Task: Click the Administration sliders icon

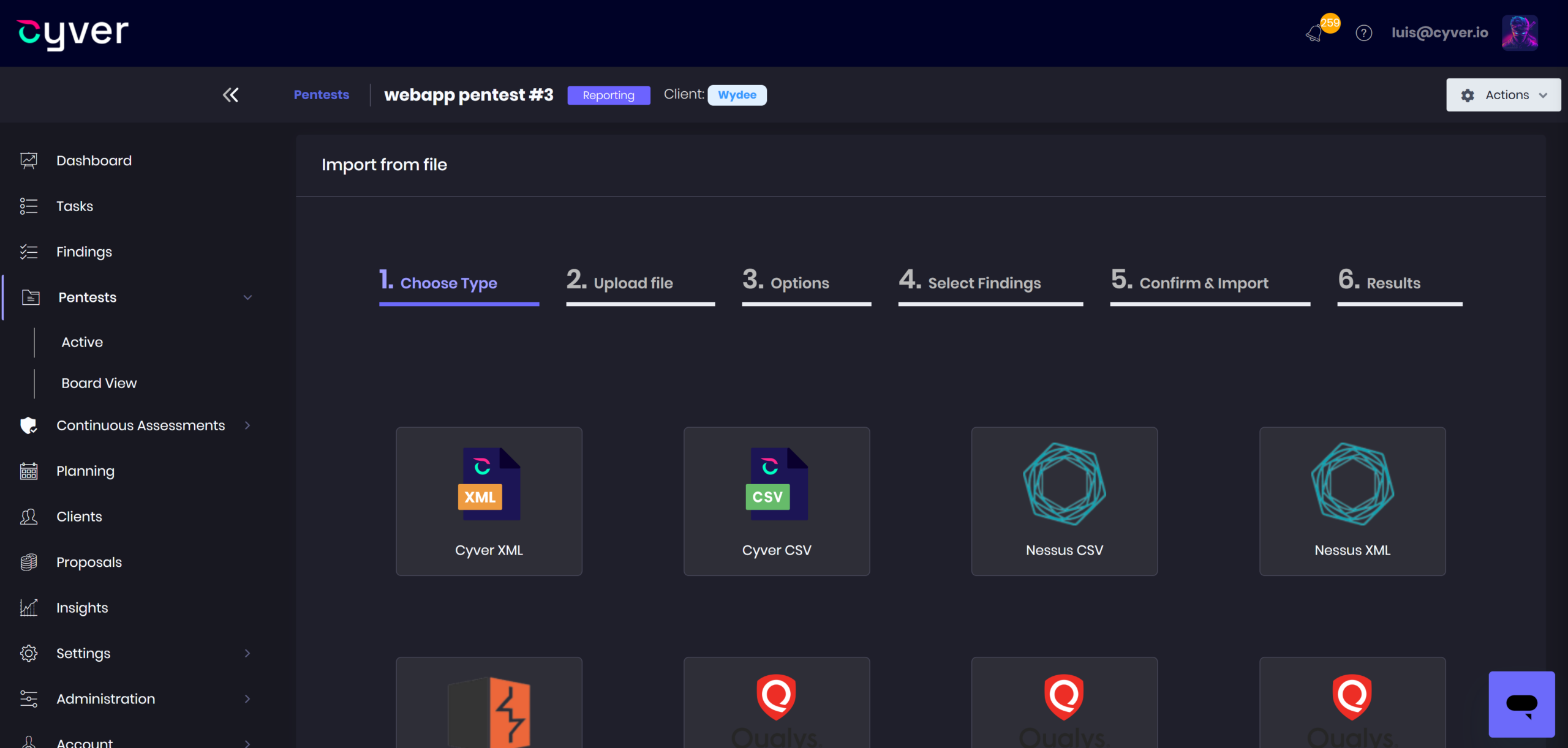Action: (x=29, y=699)
